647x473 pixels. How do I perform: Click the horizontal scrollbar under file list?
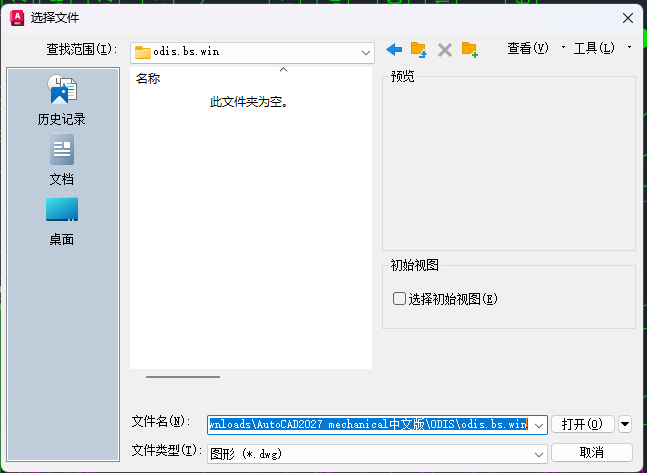pyautogui.click(x=182, y=377)
